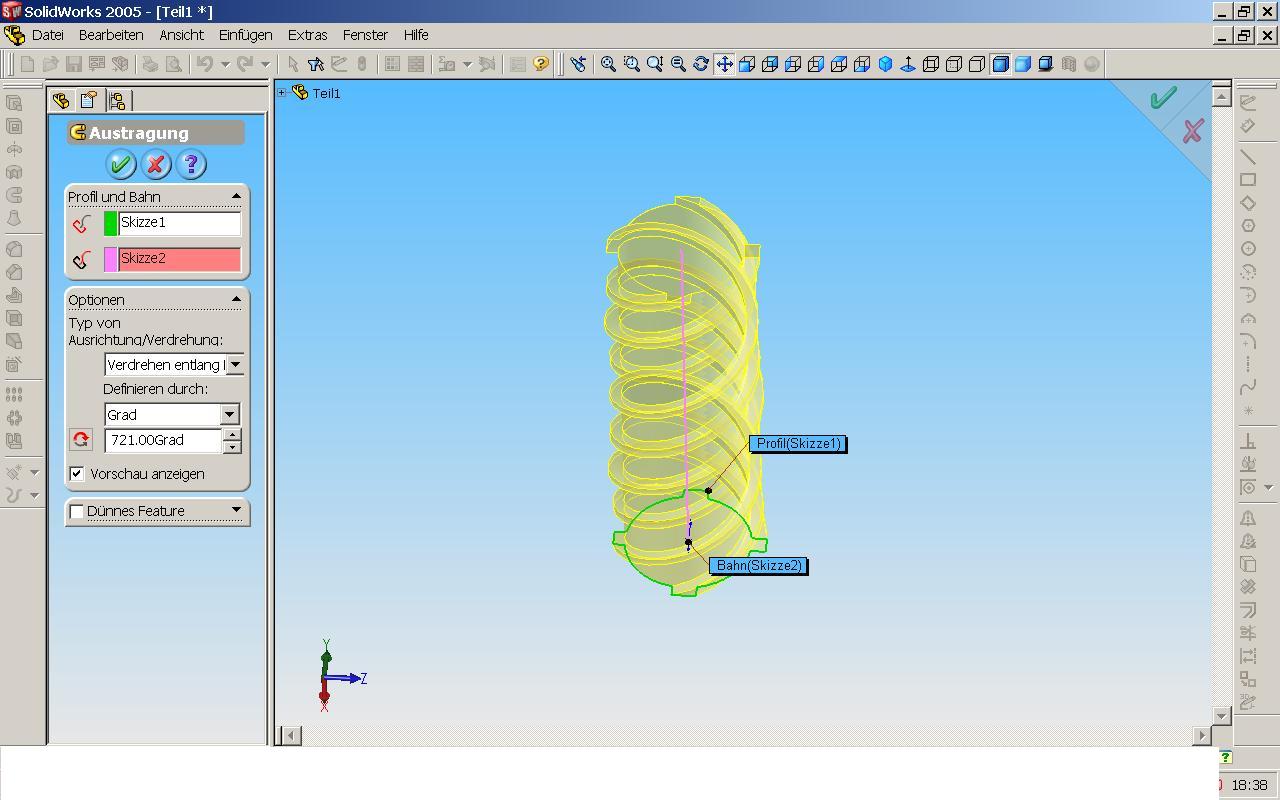Toggle the Vorschau anzeigen checkbox

coord(77,473)
